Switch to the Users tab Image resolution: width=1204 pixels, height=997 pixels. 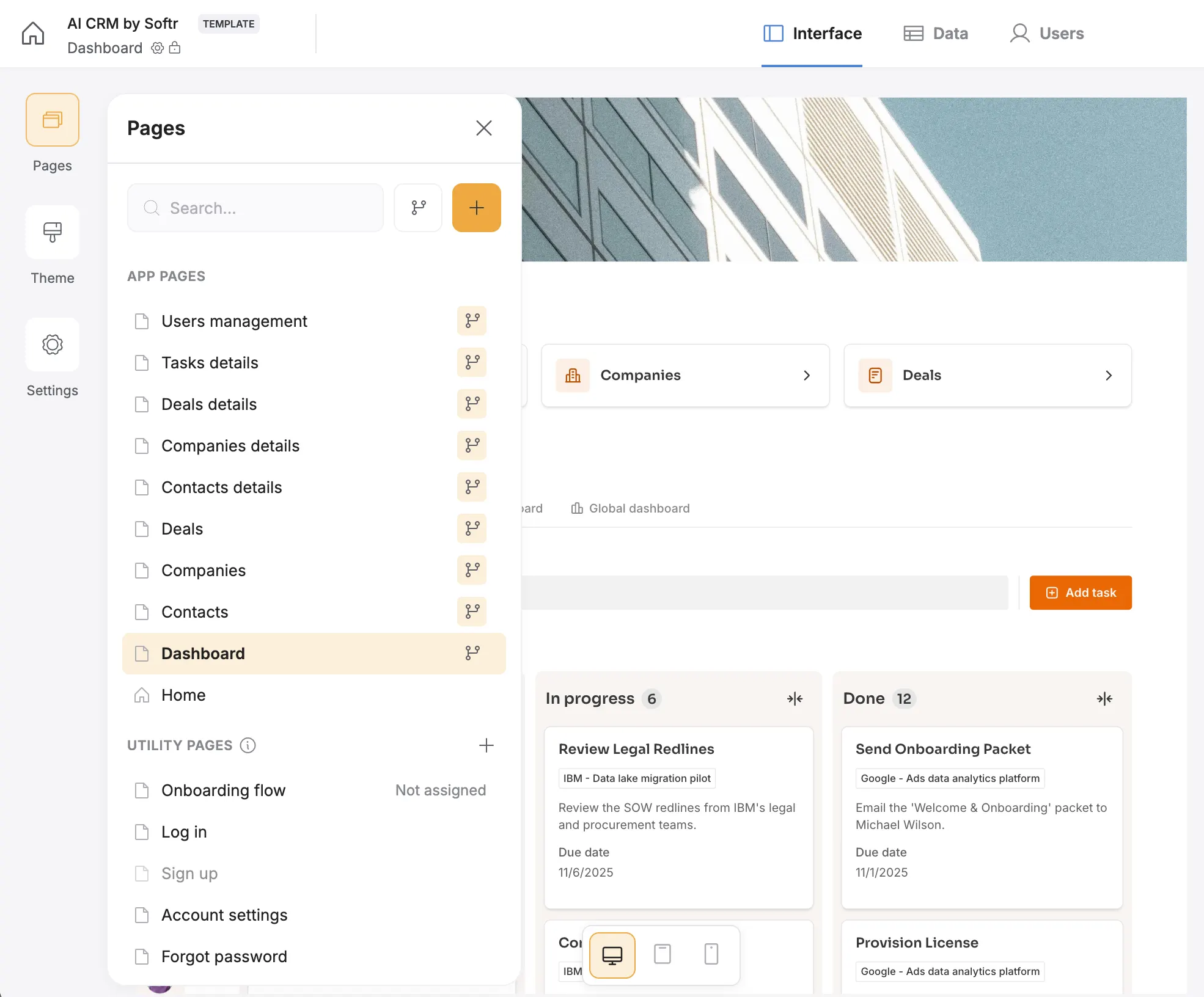[x=1046, y=33]
